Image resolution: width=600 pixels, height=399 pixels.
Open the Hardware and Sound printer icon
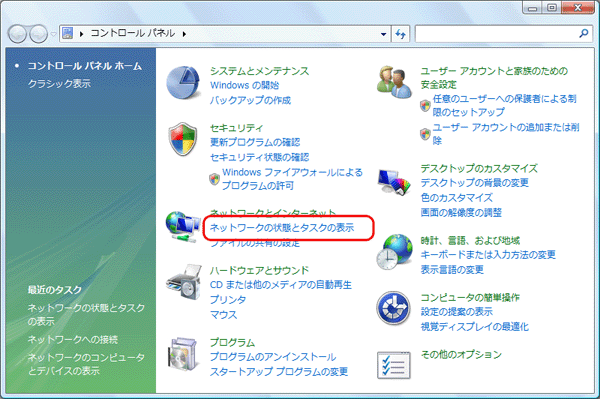[x=184, y=282]
